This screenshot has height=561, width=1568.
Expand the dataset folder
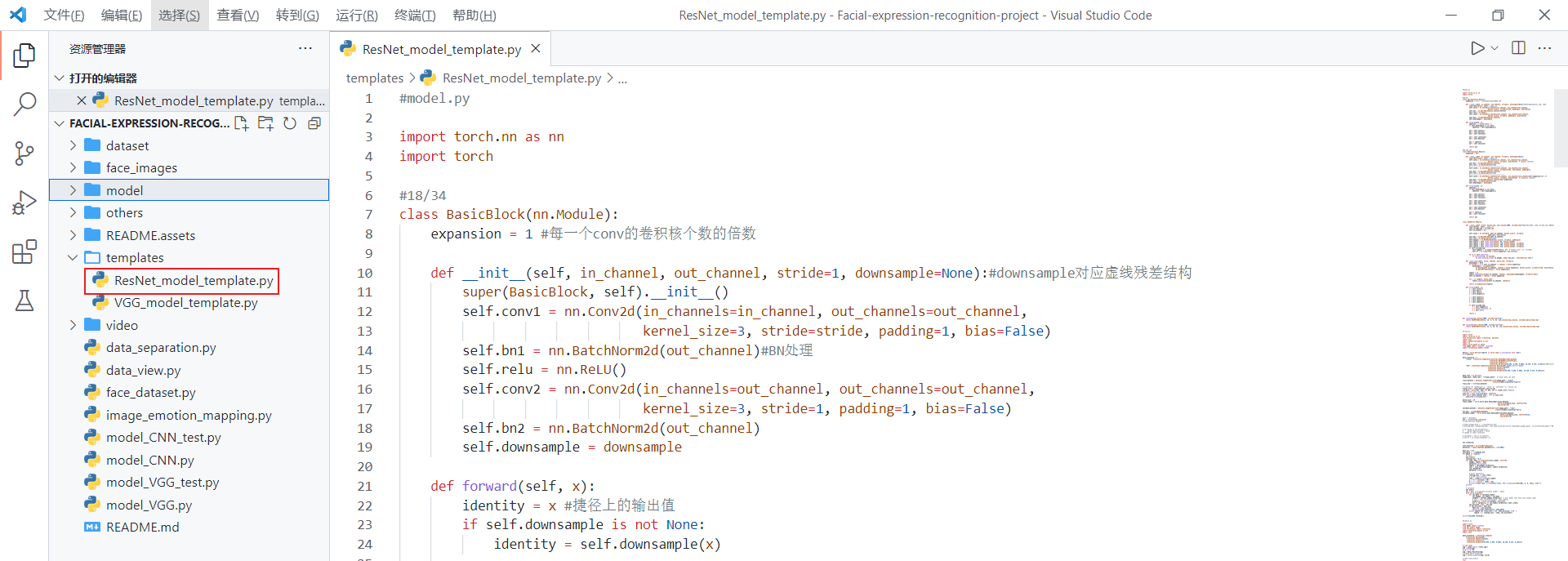(x=189, y=145)
